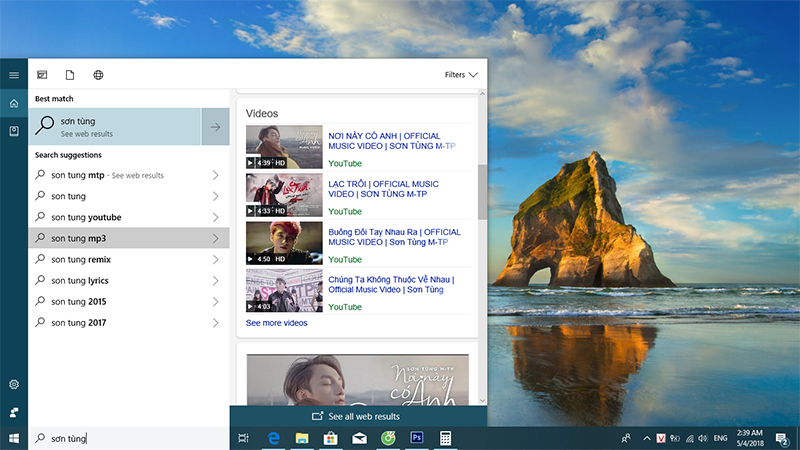This screenshot has width=800, height=450.
Task: Open Microsoft Store from taskbar
Action: [x=331, y=438]
